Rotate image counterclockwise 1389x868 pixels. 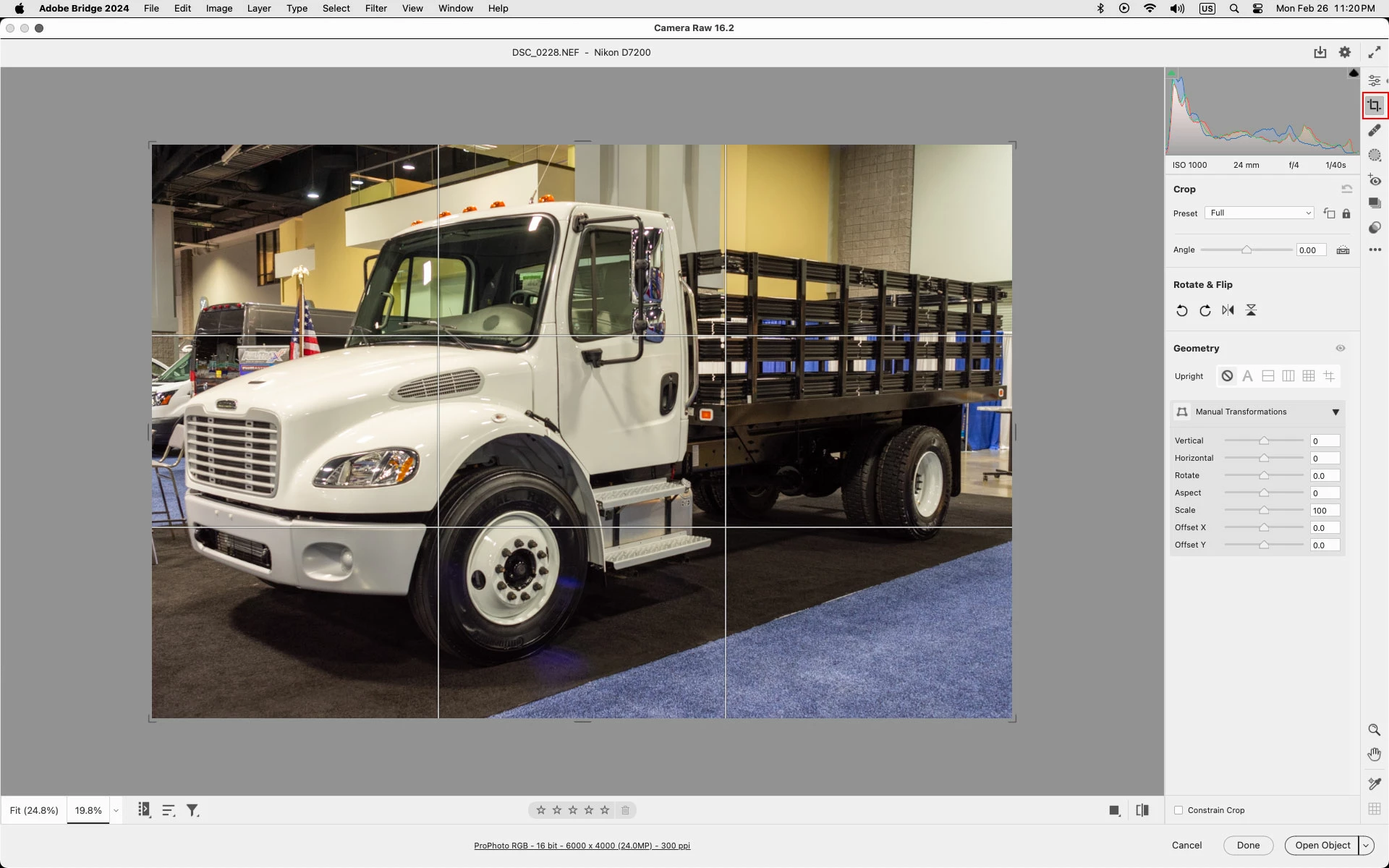[1181, 310]
